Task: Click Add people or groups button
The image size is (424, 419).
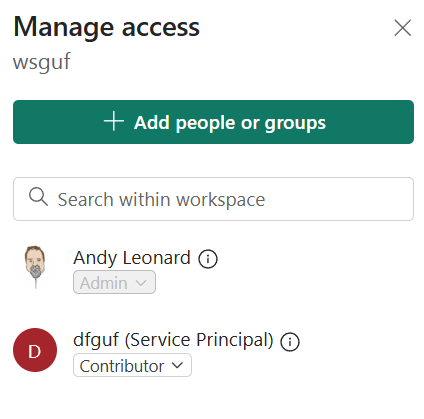Action: (x=213, y=122)
